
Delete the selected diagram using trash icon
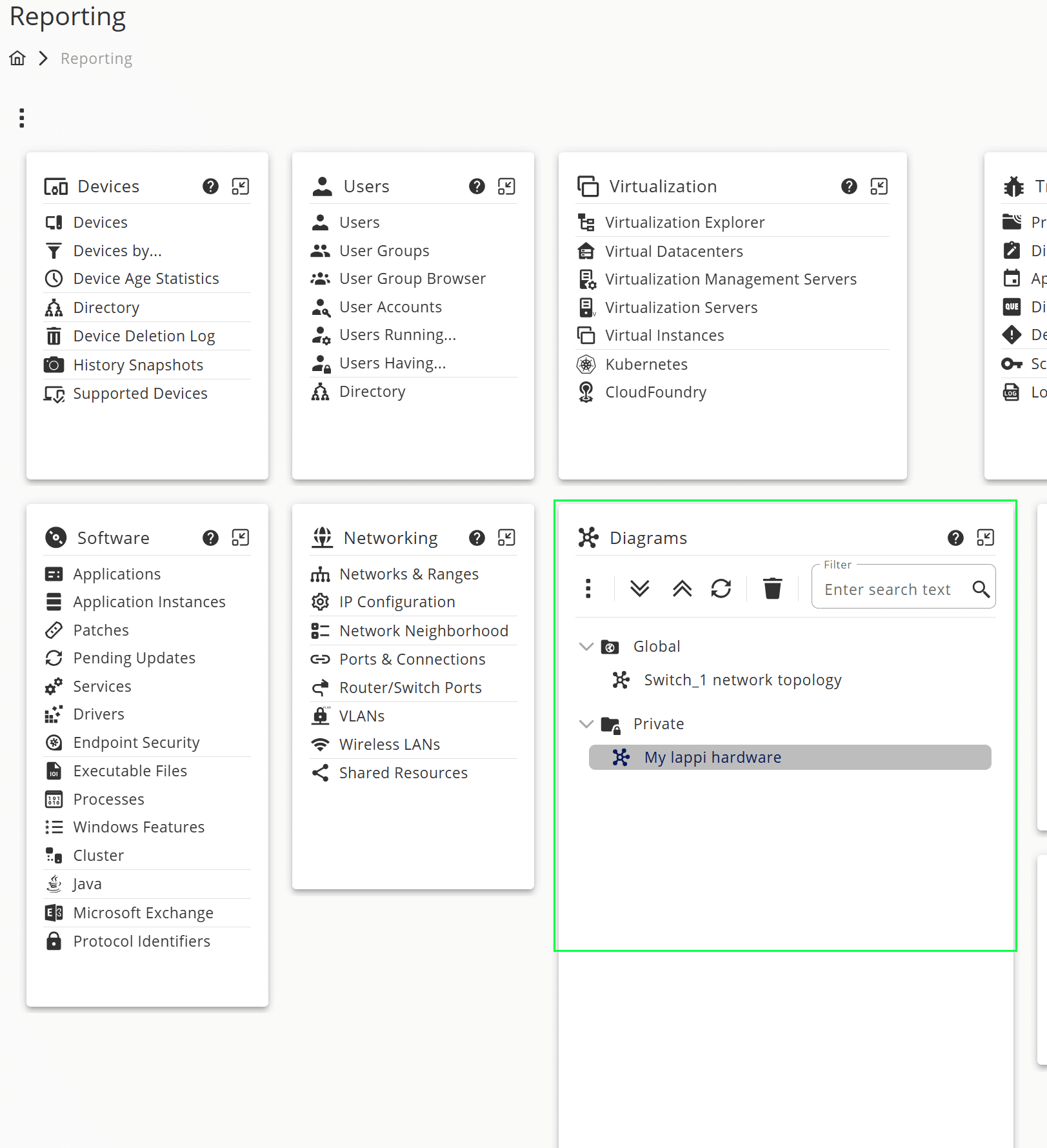coord(772,588)
